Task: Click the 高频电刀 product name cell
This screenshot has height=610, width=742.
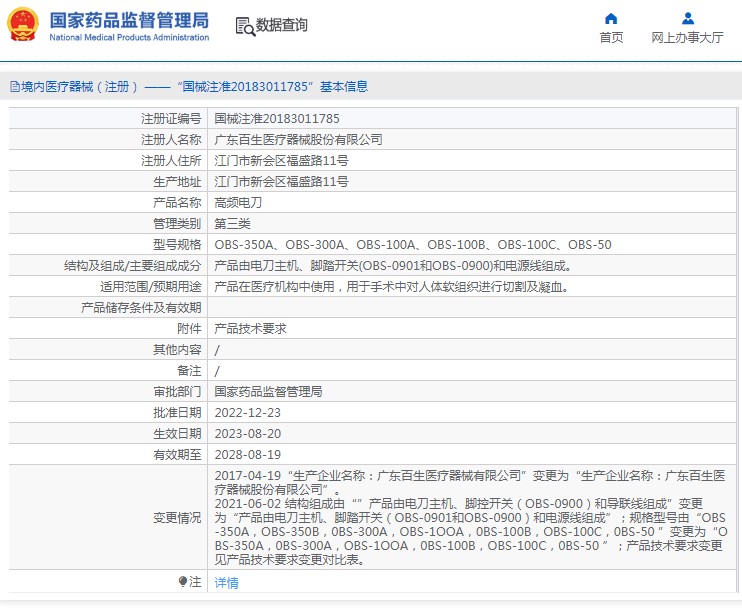Action: pyautogui.click(x=472, y=203)
